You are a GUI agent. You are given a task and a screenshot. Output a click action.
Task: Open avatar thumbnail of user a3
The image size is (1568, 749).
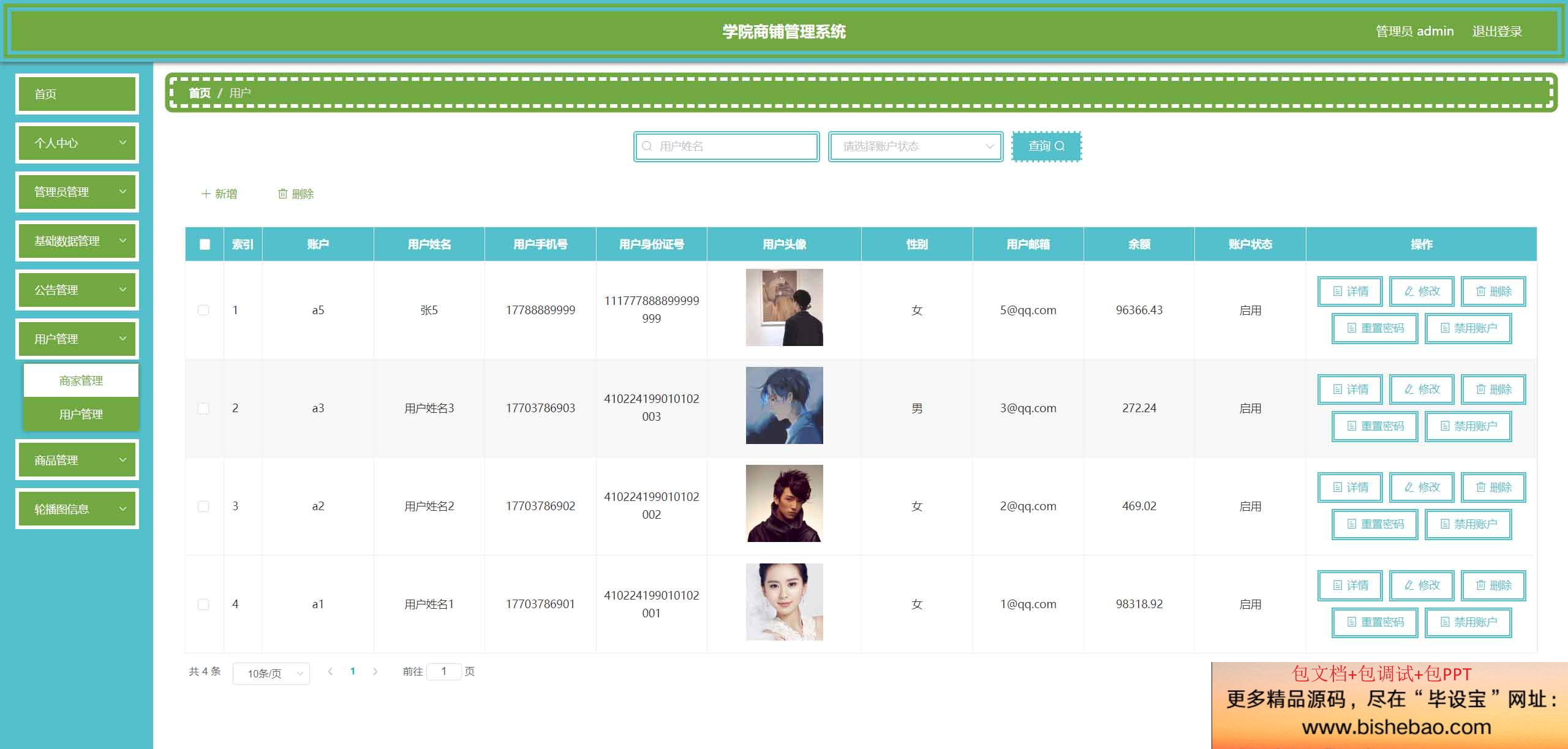tap(784, 405)
